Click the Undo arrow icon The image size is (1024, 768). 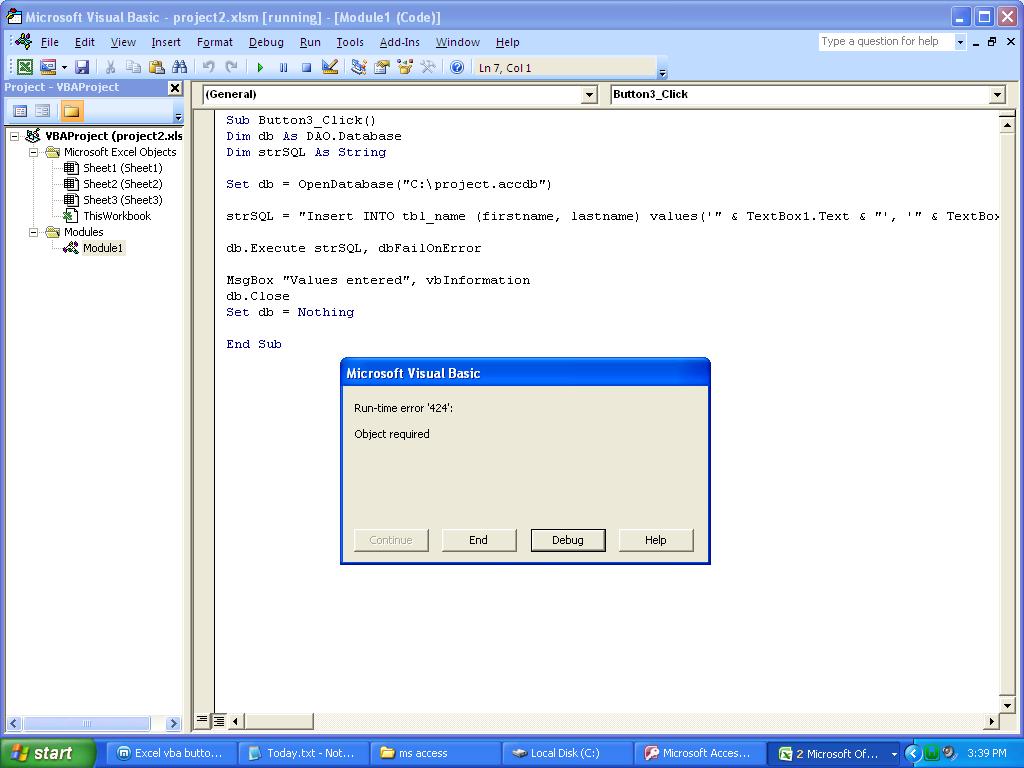tap(208, 67)
